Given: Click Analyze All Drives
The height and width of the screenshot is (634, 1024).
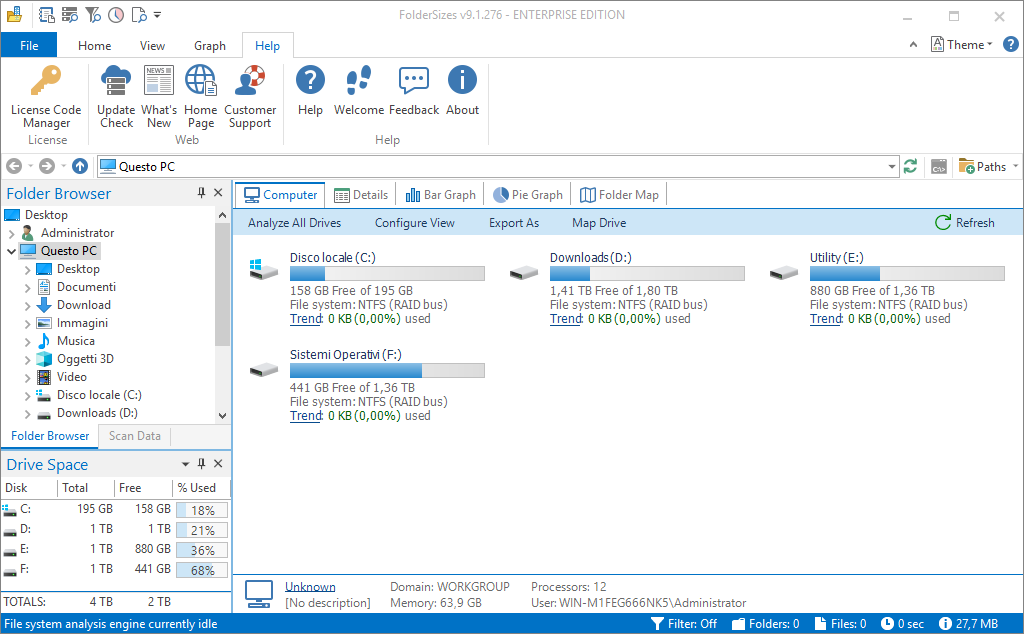Looking at the screenshot, I should pyautogui.click(x=295, y=223).
